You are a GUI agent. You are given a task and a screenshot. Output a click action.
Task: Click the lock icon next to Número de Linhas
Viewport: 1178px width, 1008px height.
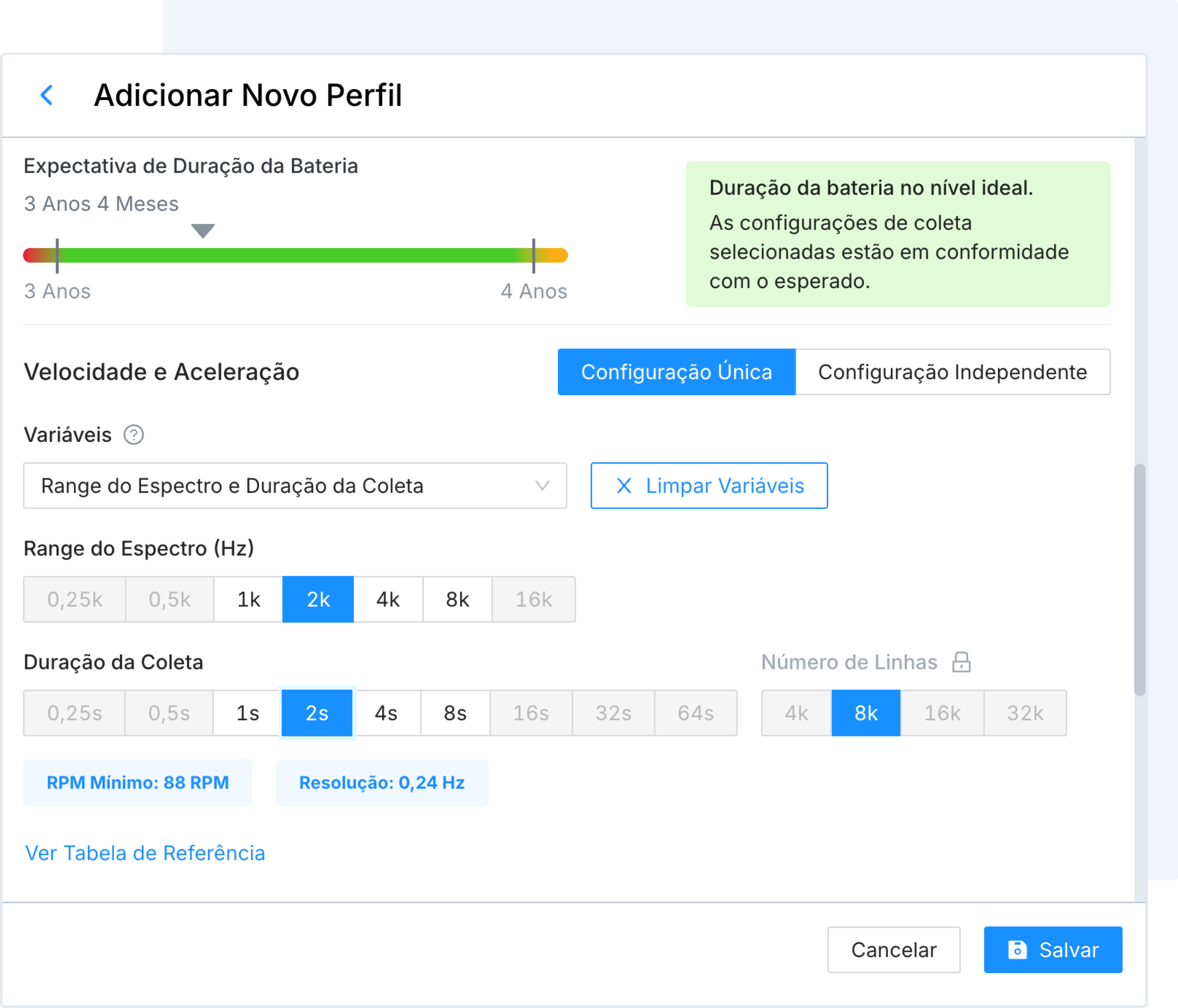point(961,662)
